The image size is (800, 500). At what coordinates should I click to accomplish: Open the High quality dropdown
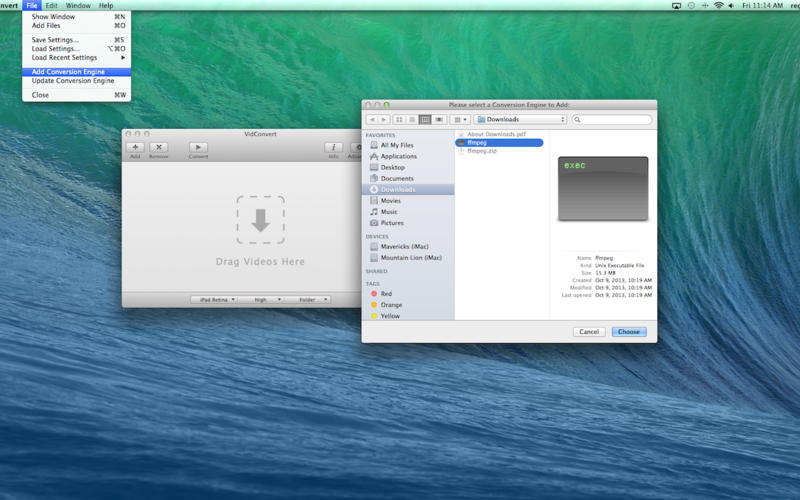262,299
